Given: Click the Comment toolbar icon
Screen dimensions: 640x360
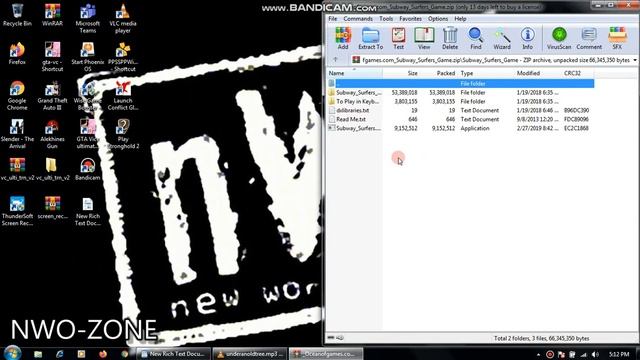Looking at the screenshot, I should point(589,38).
